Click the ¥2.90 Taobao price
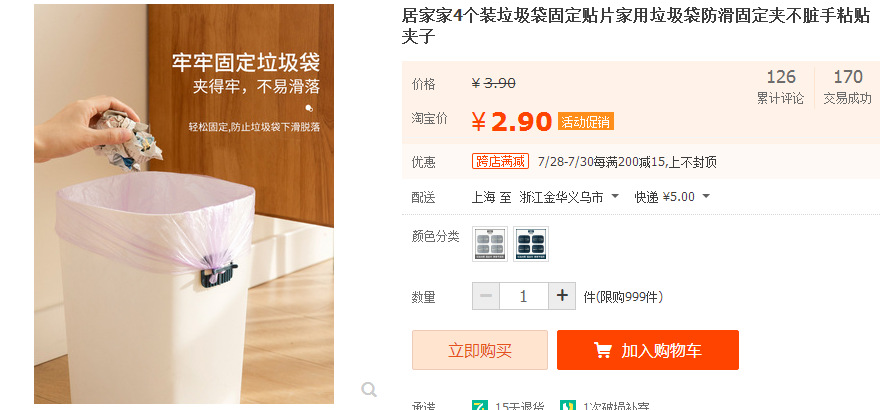The image size is (880, 410). point(511,122)
